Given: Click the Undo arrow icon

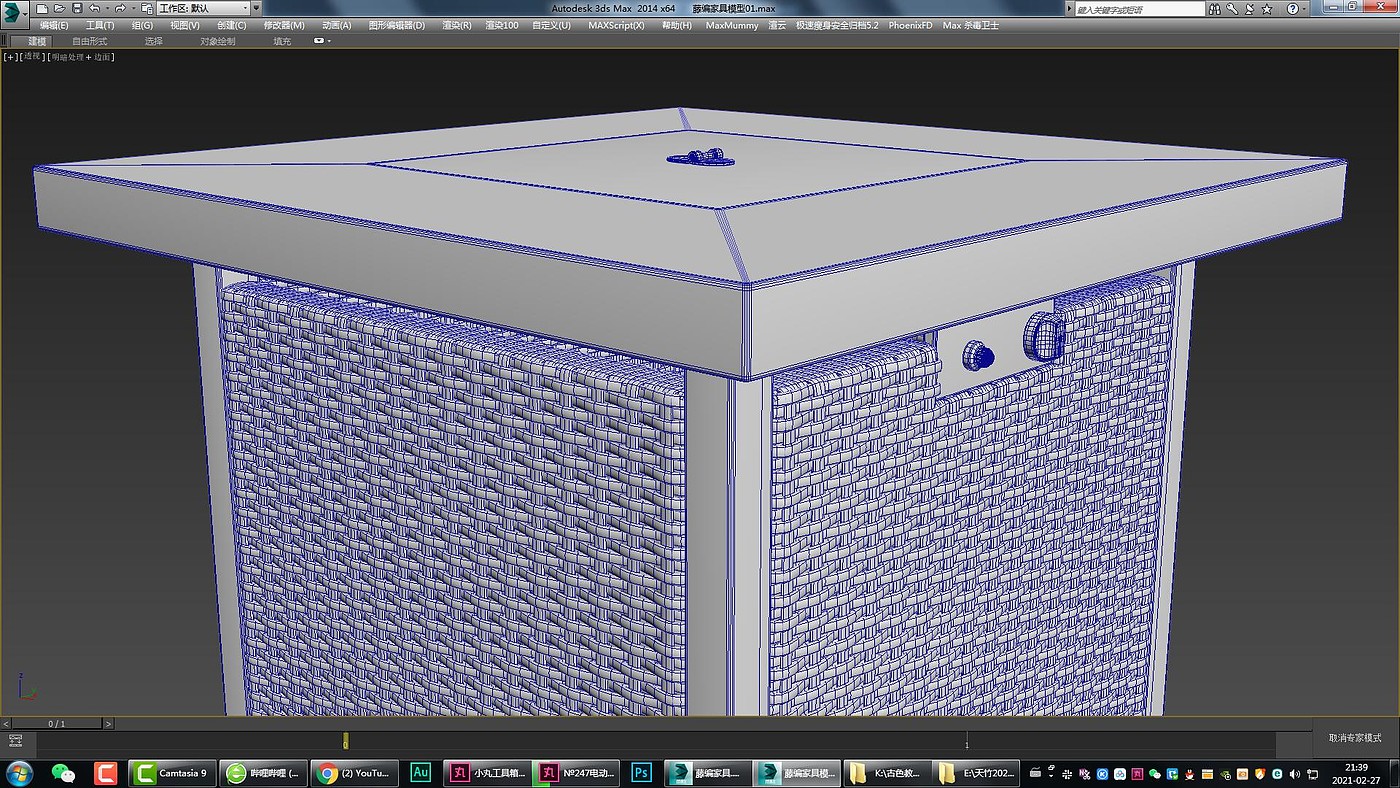Looking at the screenshot, I should [93, 9].
